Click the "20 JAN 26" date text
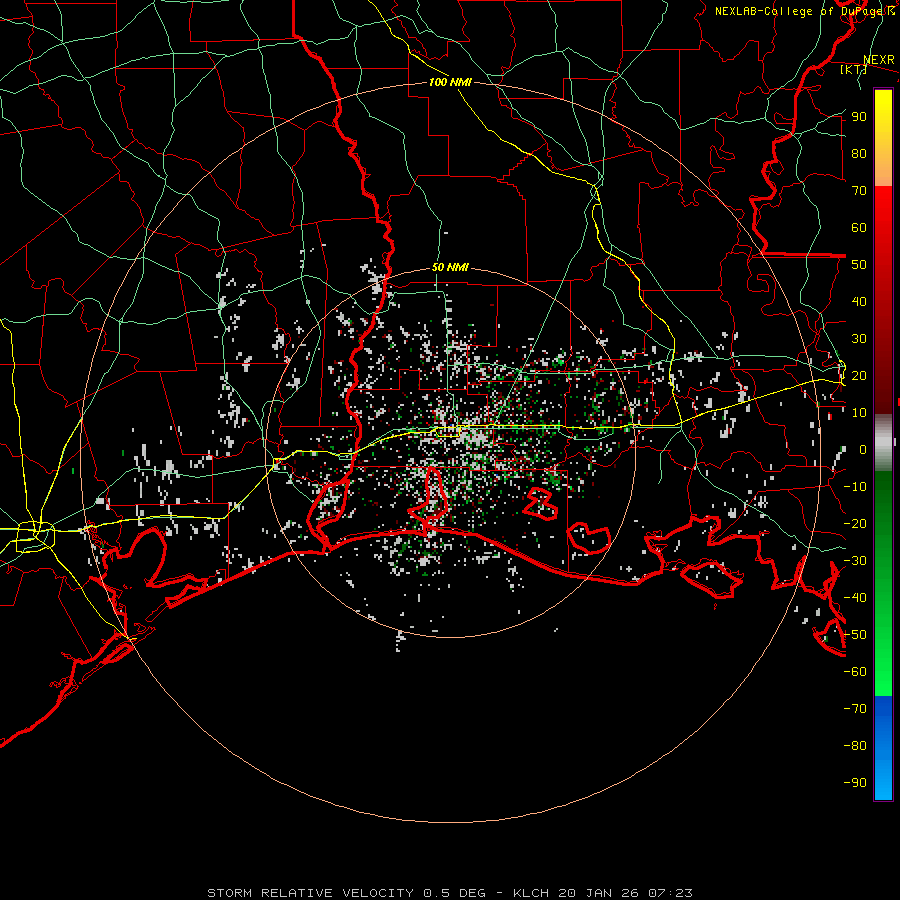900x900 pixels. point(599,893)
